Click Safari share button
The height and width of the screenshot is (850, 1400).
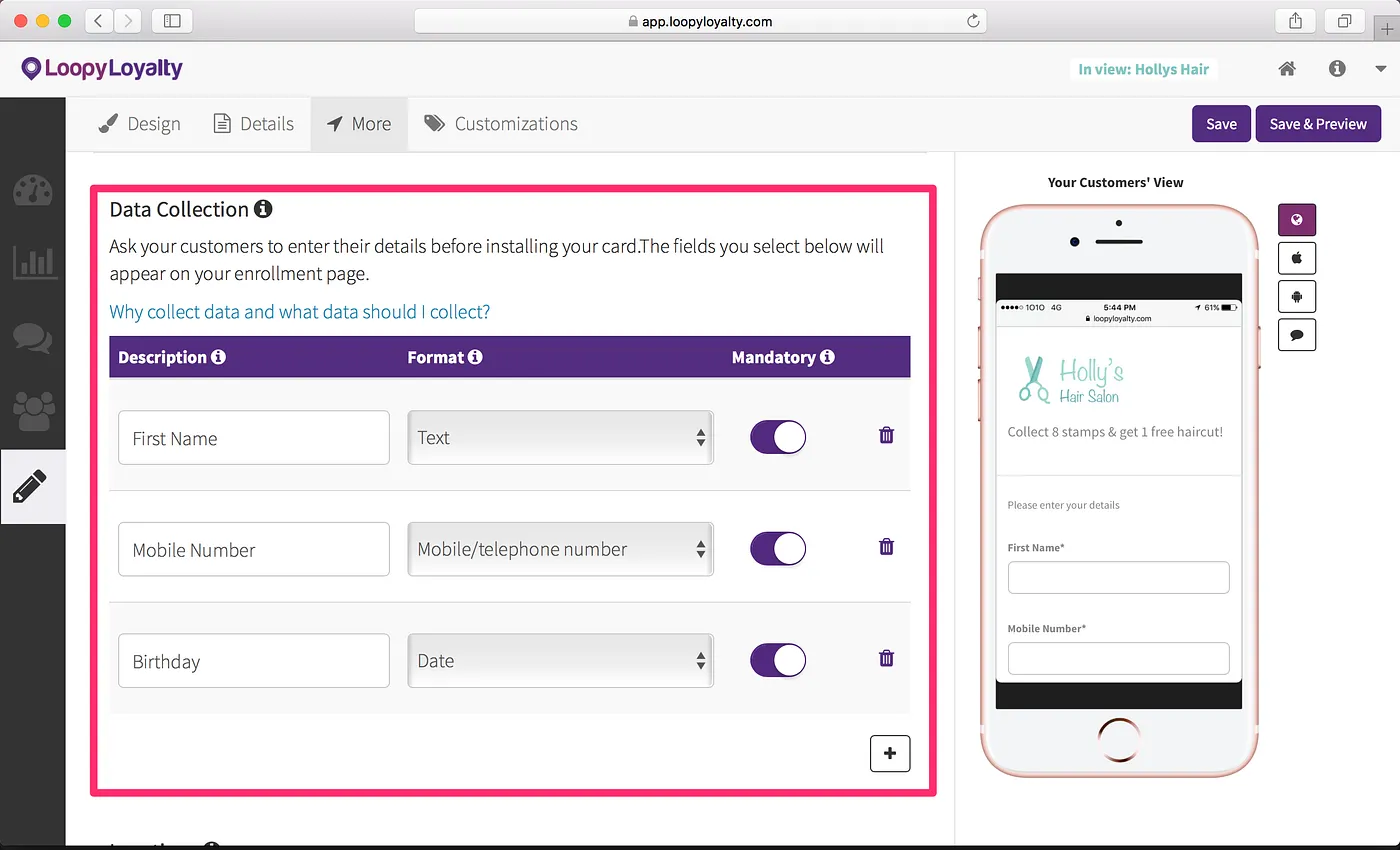[x=1295, y=20]
